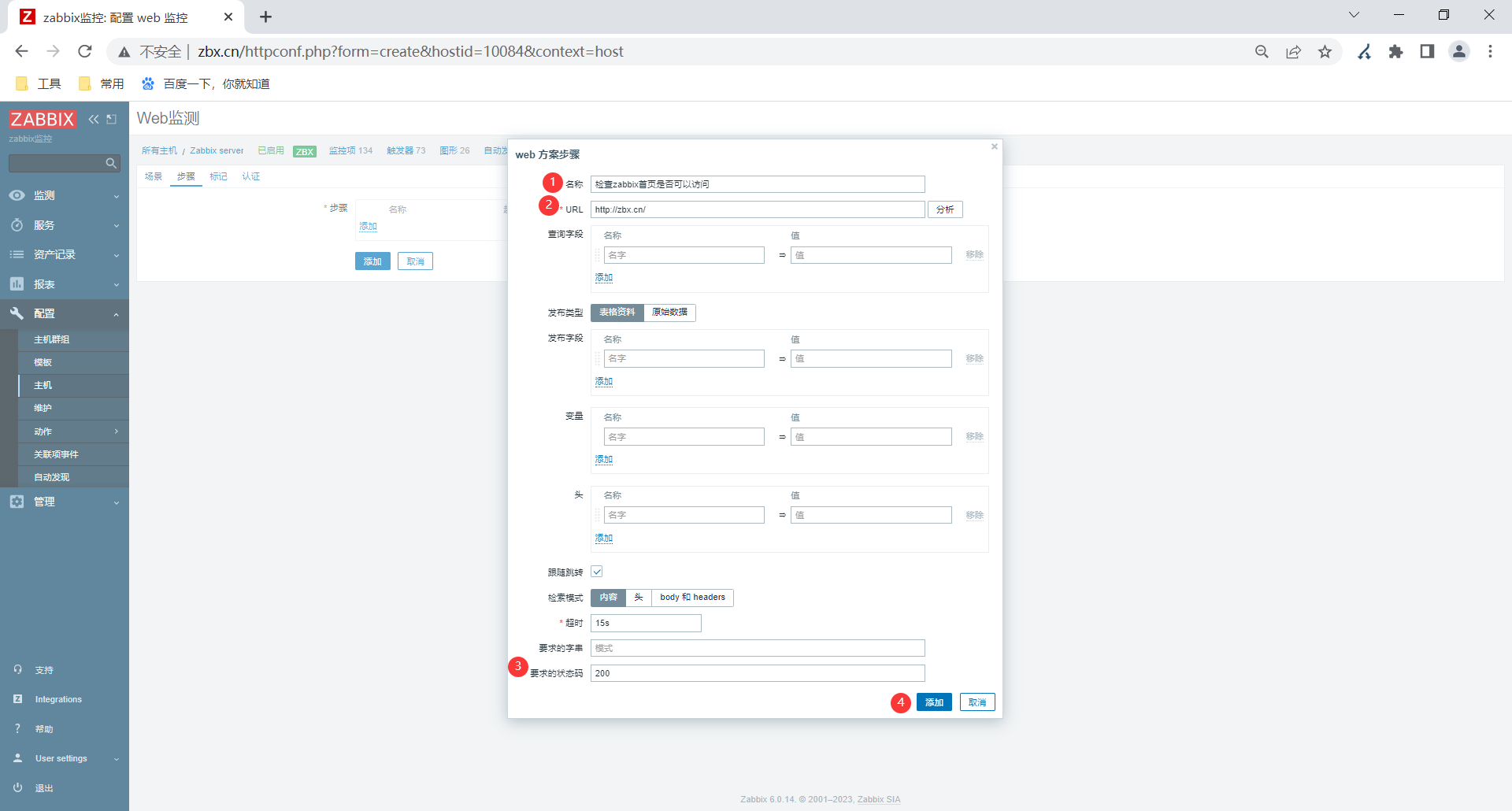Click the User settings person icon
Image resolution: width=1512 pixels, height=811 pixels.
(17, 758)
